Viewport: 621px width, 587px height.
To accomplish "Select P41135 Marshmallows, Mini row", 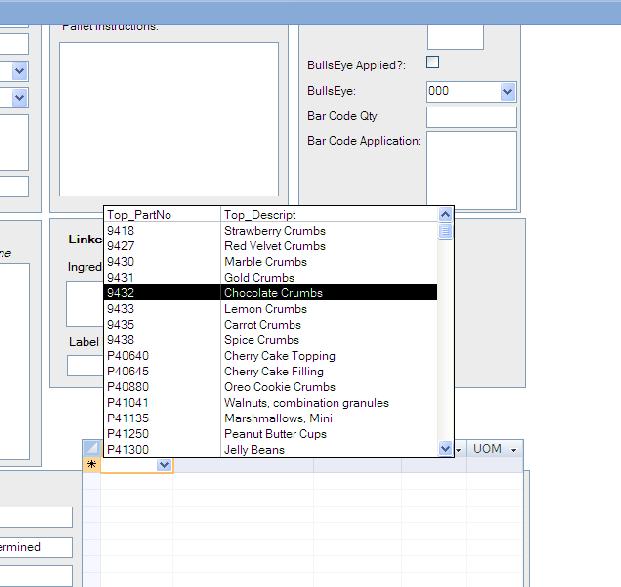I will coord(270,418).
